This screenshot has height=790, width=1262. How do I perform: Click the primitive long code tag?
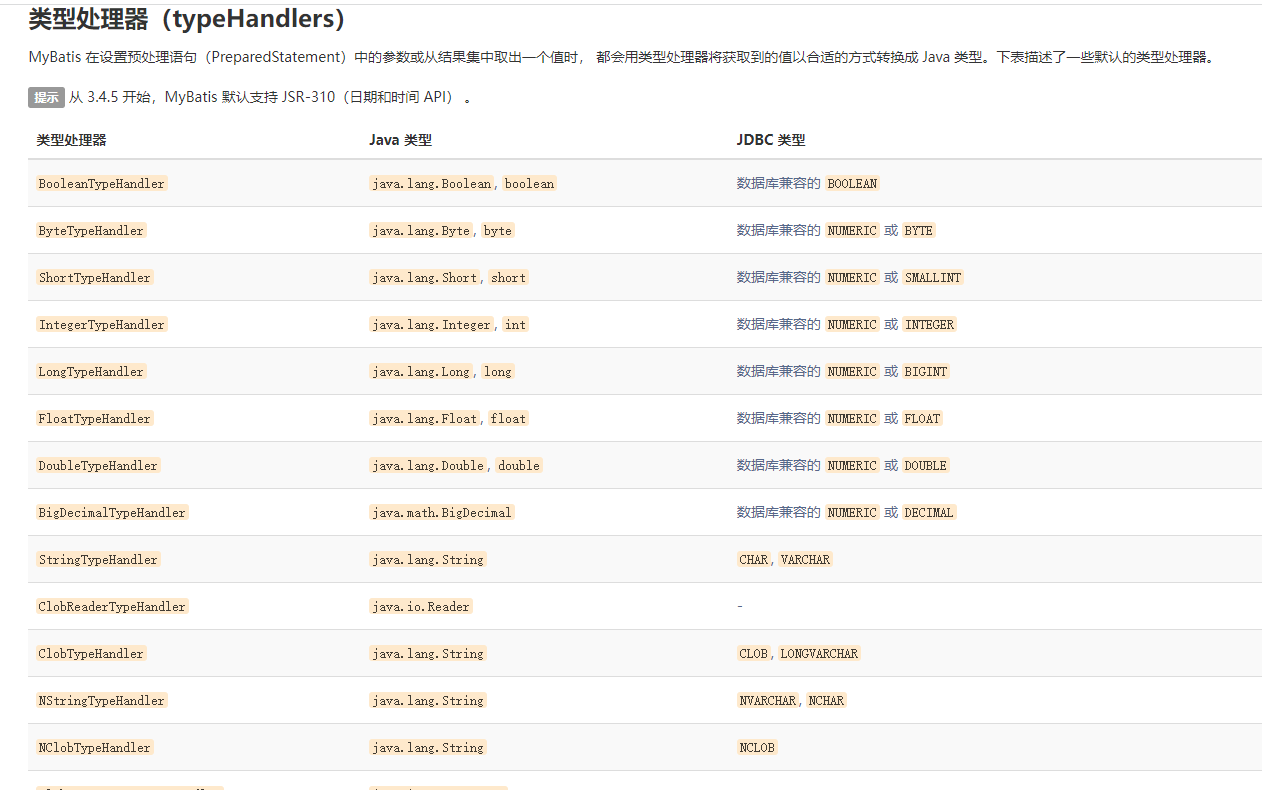point(498,371)
